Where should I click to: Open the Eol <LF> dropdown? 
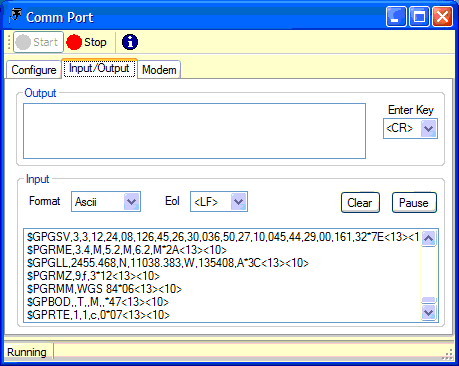click(239, 201)
